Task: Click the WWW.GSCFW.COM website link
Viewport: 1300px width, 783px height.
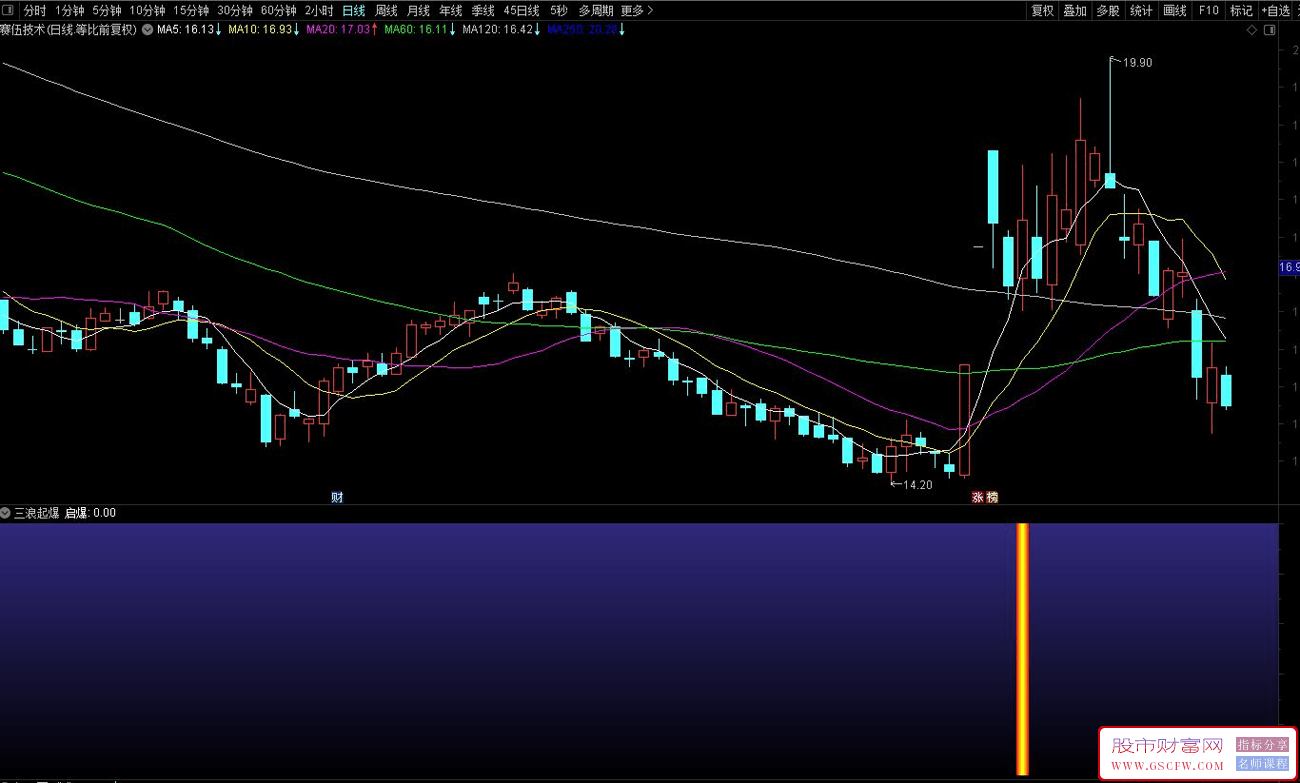Action: pyautogui.click(x=1167, y=766)
